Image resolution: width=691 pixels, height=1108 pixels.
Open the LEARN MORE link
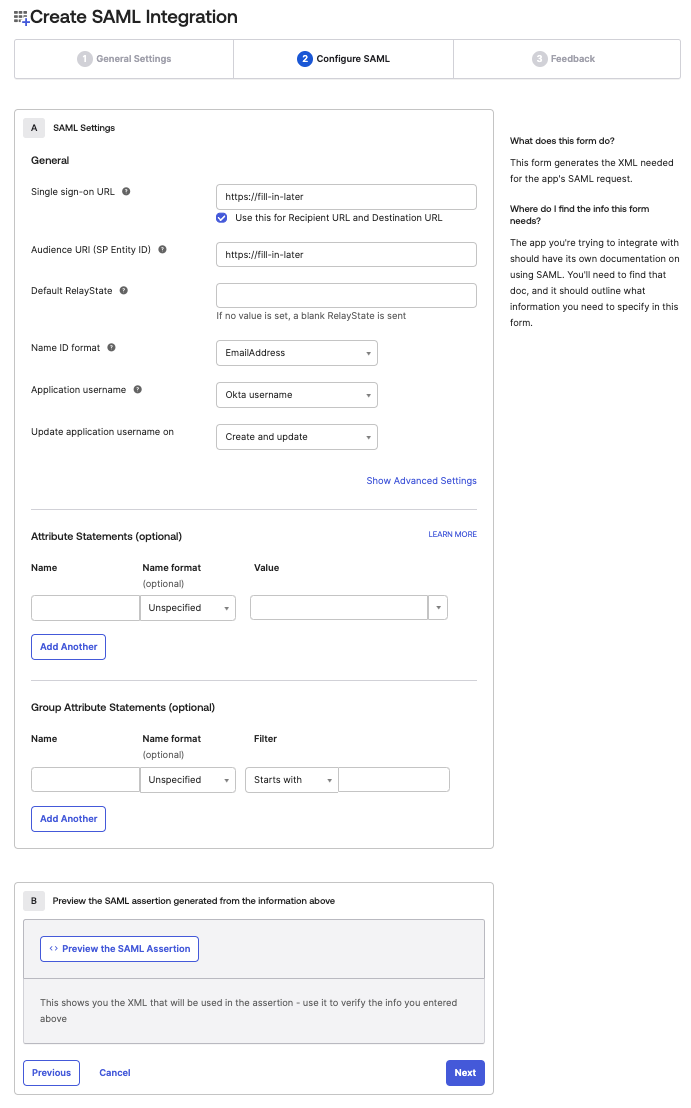(452, 535)
